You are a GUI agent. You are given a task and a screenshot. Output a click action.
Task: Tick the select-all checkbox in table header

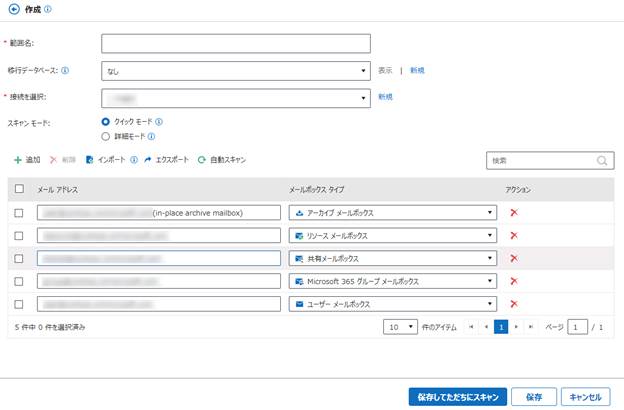click(x=19, y=189)
